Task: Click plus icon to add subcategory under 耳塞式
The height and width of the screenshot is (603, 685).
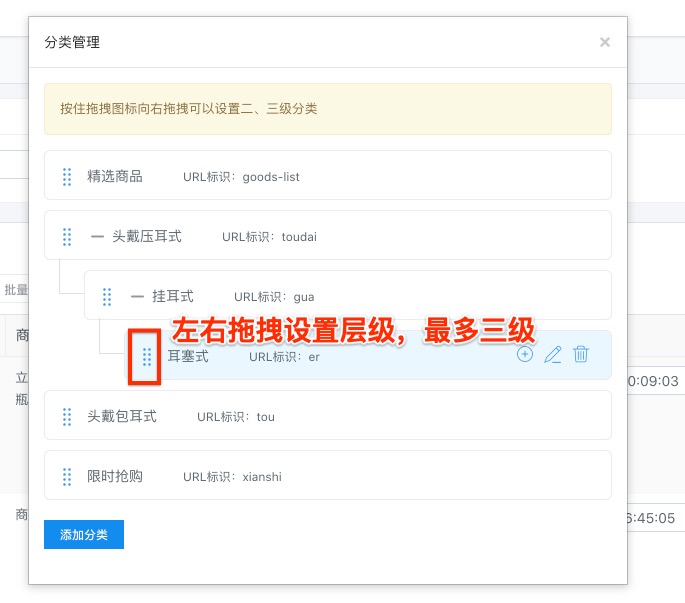Action: pos(525,355)
